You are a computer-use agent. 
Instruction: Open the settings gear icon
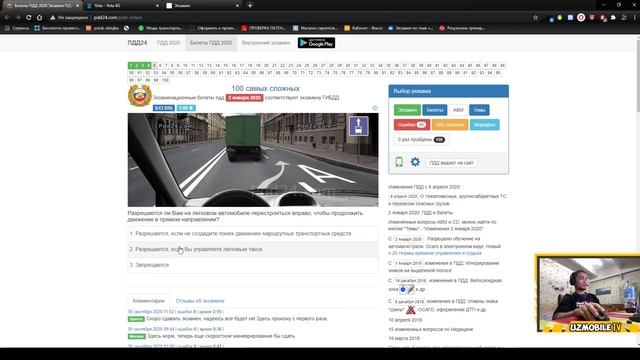415,162
